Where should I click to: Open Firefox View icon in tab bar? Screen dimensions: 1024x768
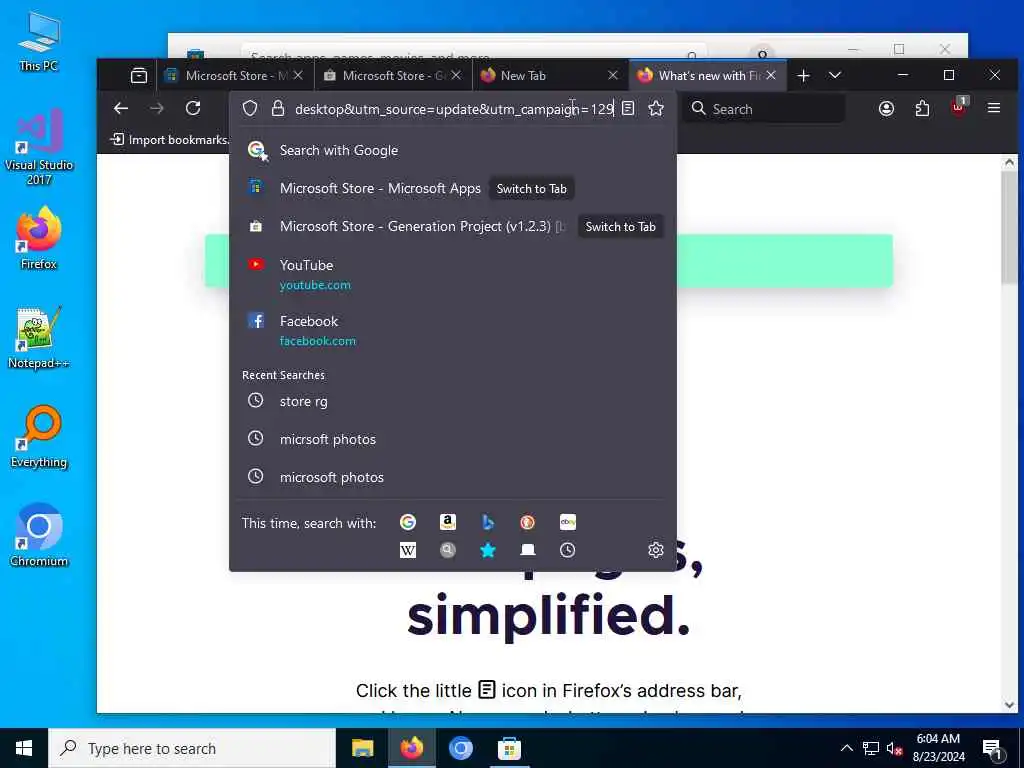click(x=138, y=76)
